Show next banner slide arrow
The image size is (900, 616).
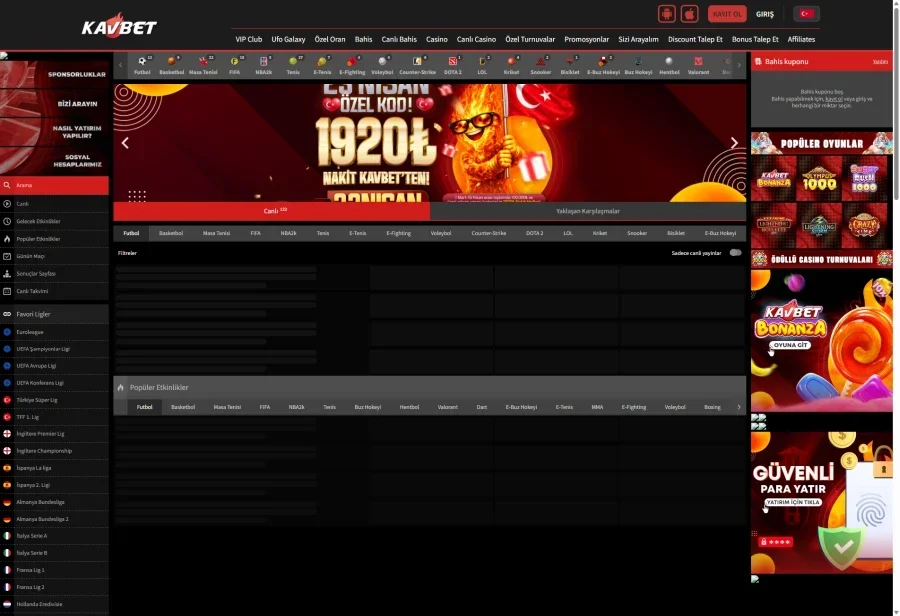pos(734,143)
